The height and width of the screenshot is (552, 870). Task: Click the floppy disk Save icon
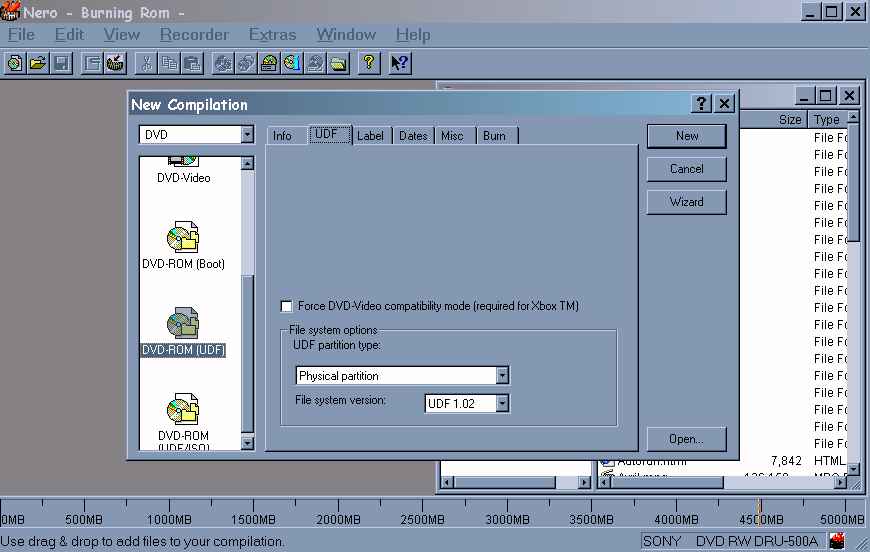coord(62,63)
